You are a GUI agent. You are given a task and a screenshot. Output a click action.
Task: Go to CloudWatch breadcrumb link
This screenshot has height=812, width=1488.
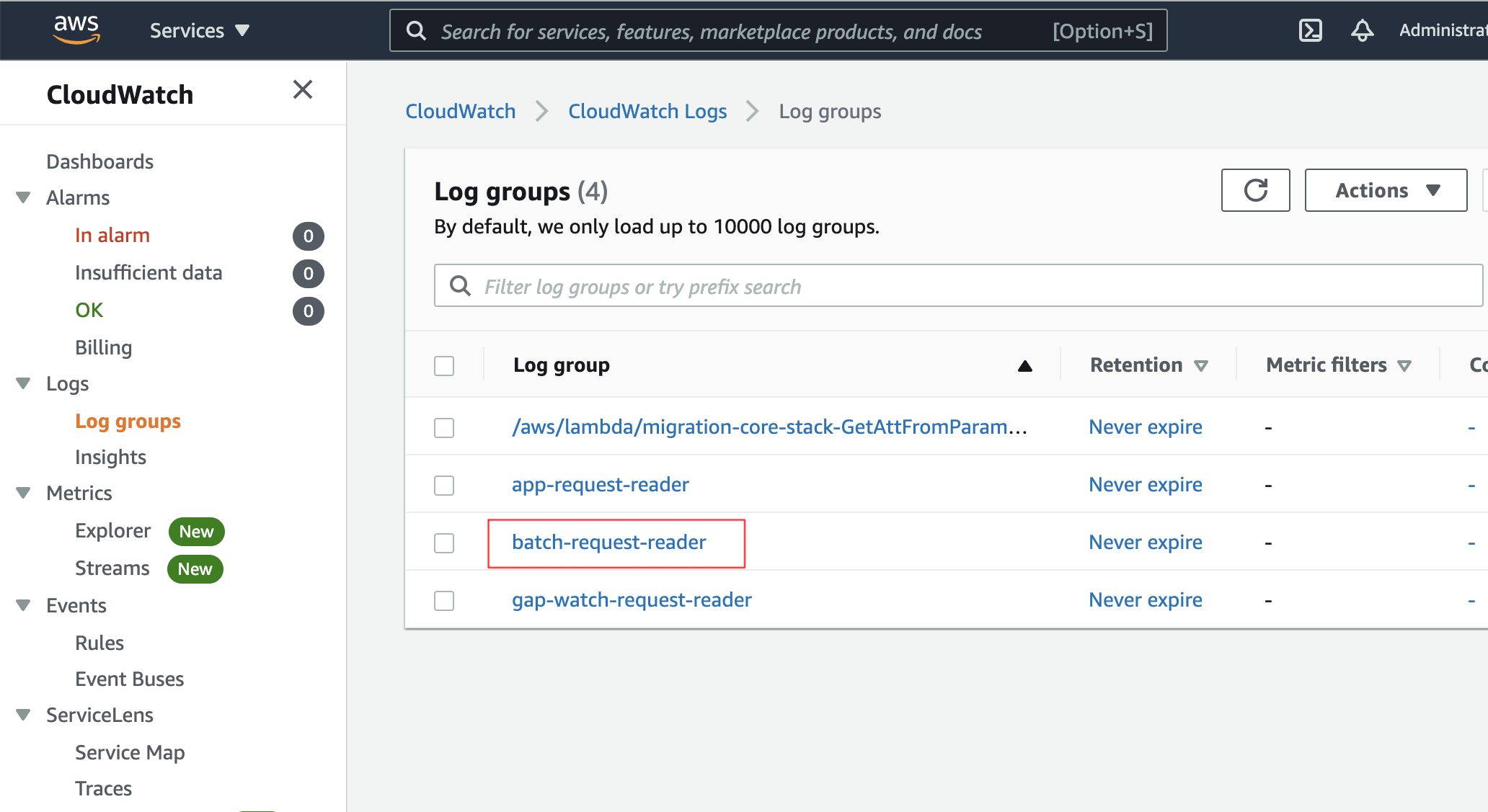pyautogui.click(x=461, y=111)
